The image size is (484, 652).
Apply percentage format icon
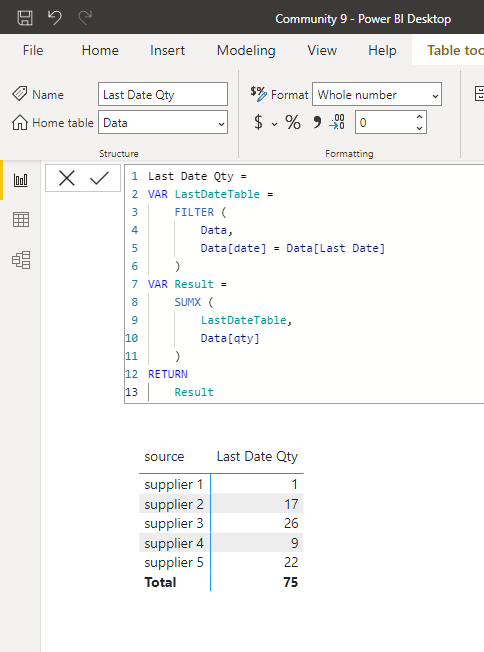click(x=293, y=122)
